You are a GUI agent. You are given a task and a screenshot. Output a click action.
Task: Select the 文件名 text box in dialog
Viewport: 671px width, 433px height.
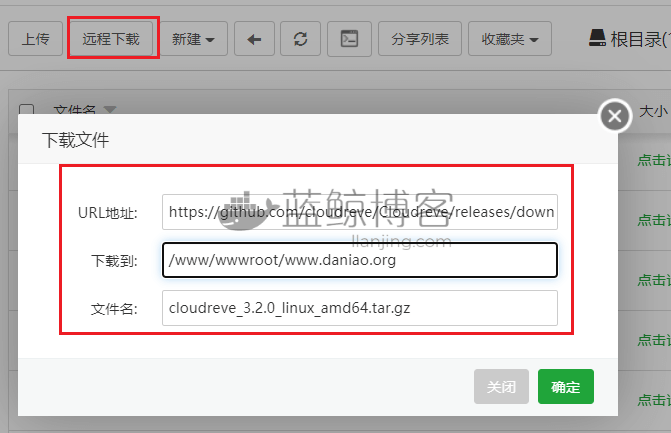(x=359, y=308)
